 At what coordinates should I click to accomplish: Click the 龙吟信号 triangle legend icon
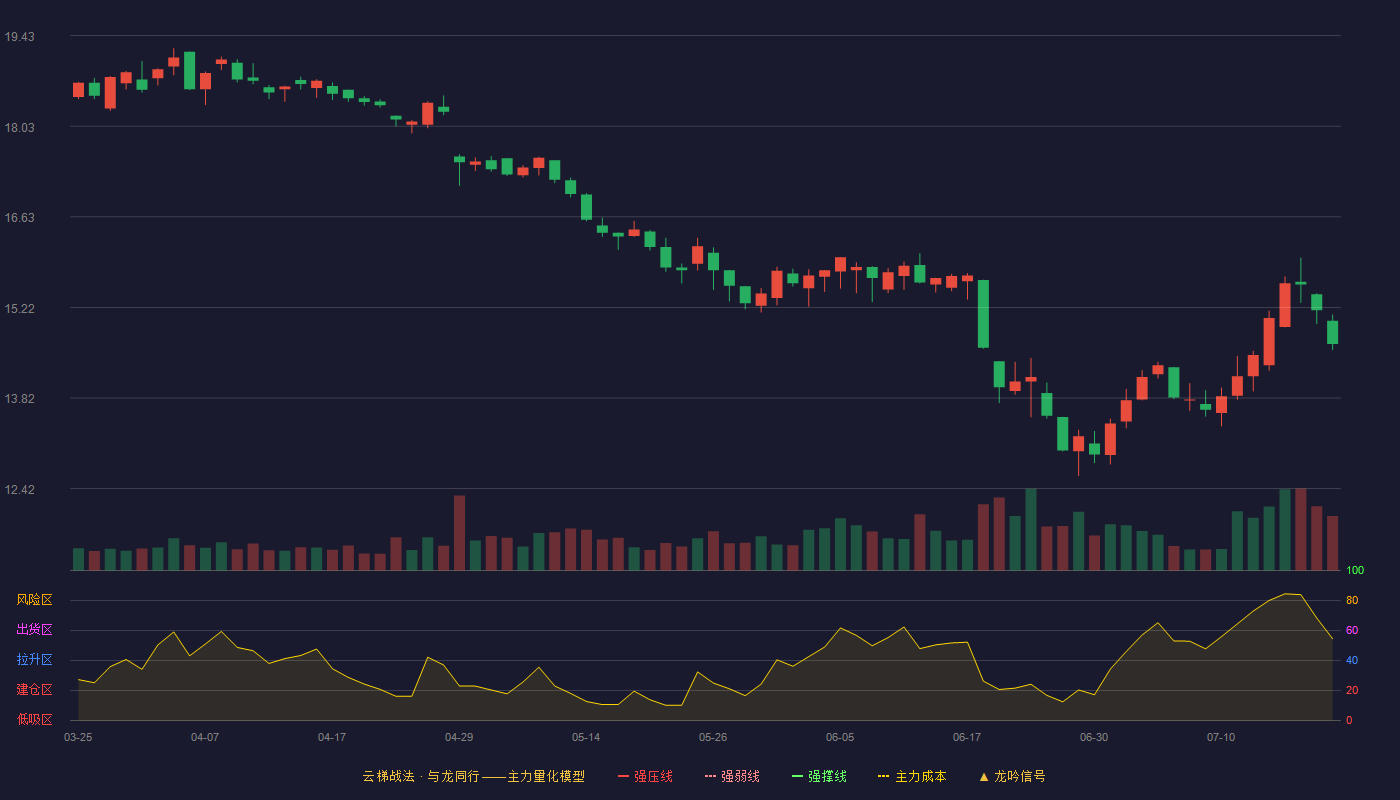[x=984, y=776]
